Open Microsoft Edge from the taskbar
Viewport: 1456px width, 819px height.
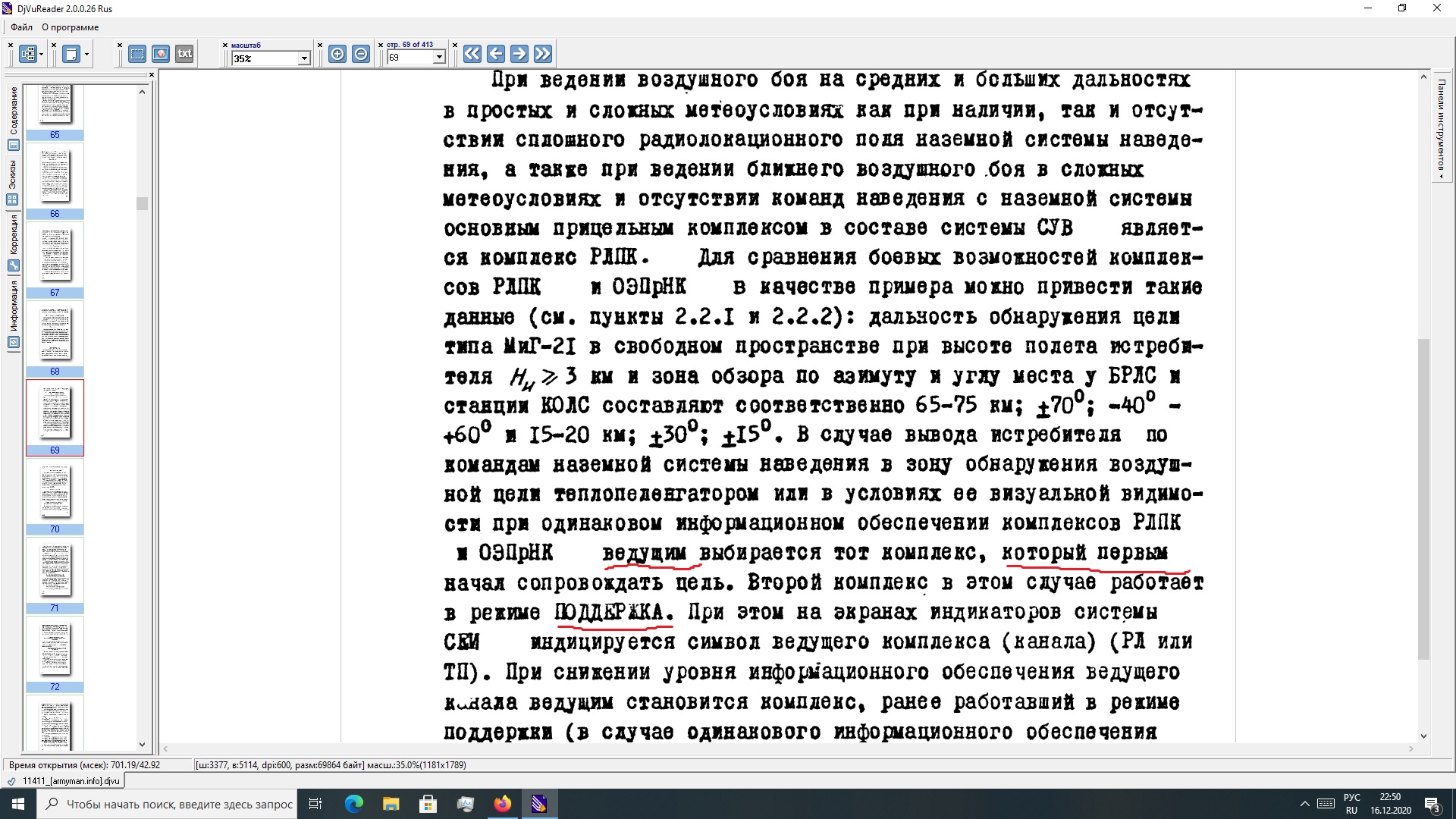[x=354, y=804]
